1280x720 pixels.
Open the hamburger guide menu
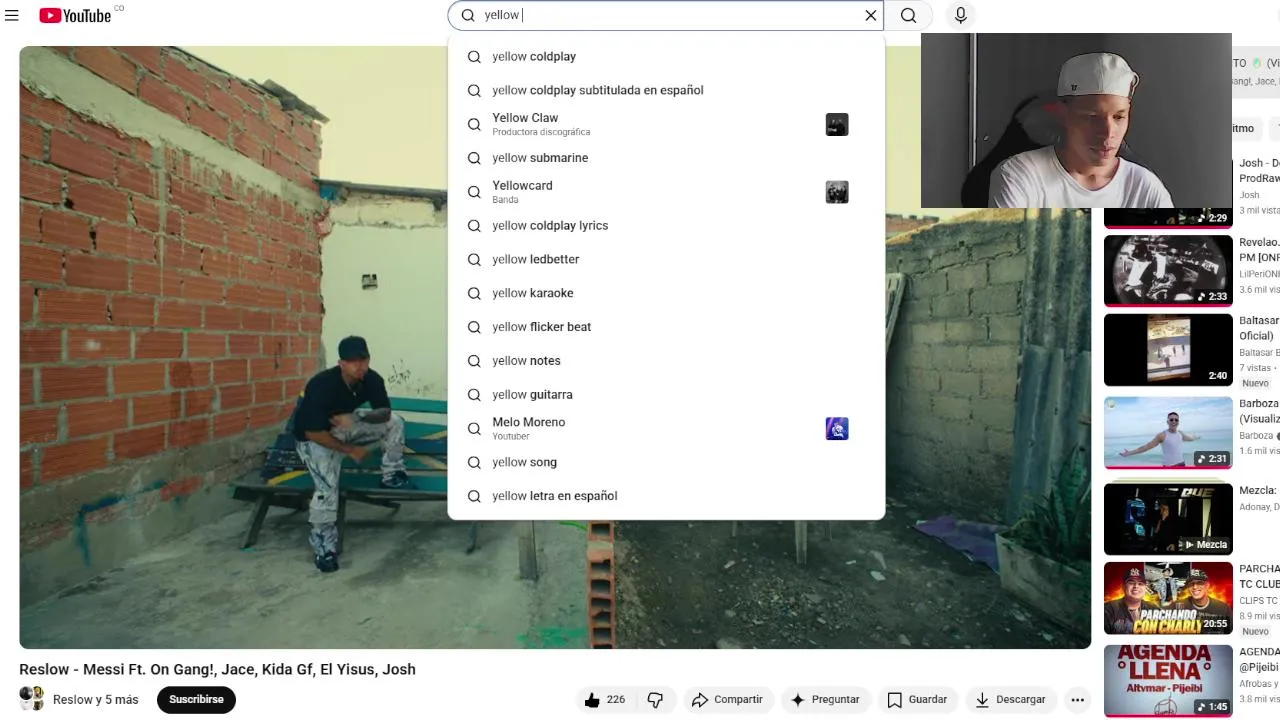pos(12,15)
